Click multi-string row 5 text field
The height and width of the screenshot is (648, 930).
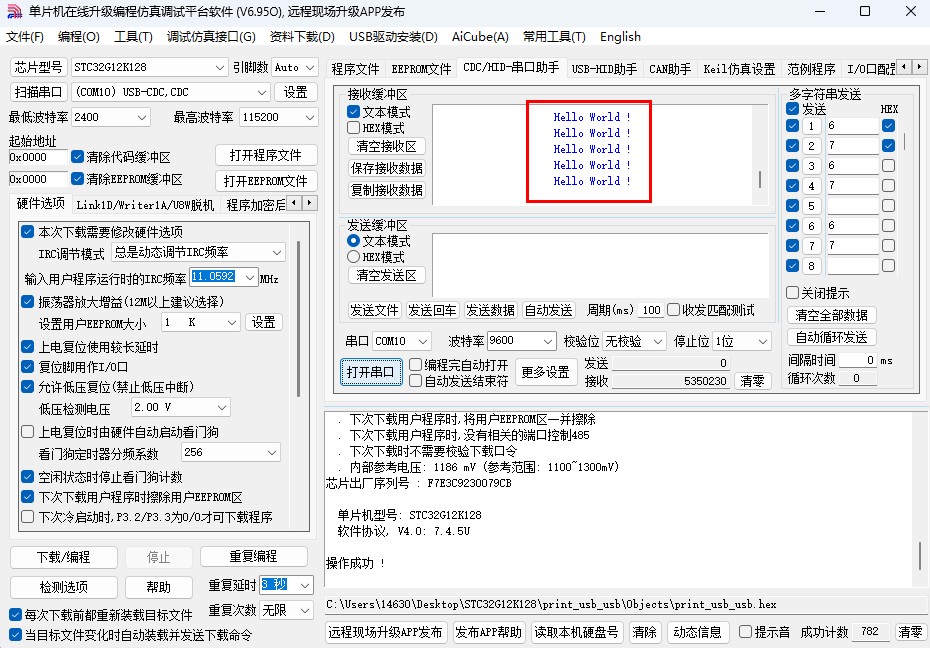853,206
